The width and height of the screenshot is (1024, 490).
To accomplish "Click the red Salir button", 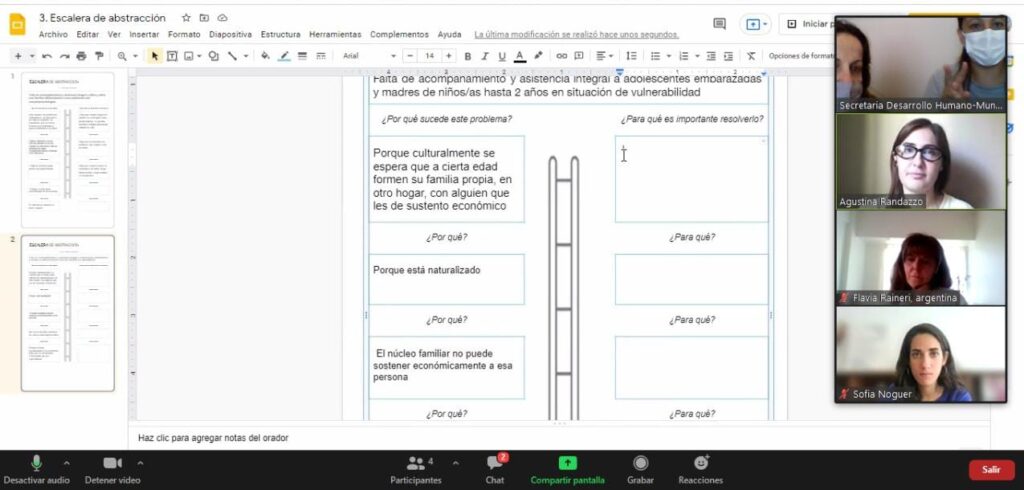I will pos(990,469).
